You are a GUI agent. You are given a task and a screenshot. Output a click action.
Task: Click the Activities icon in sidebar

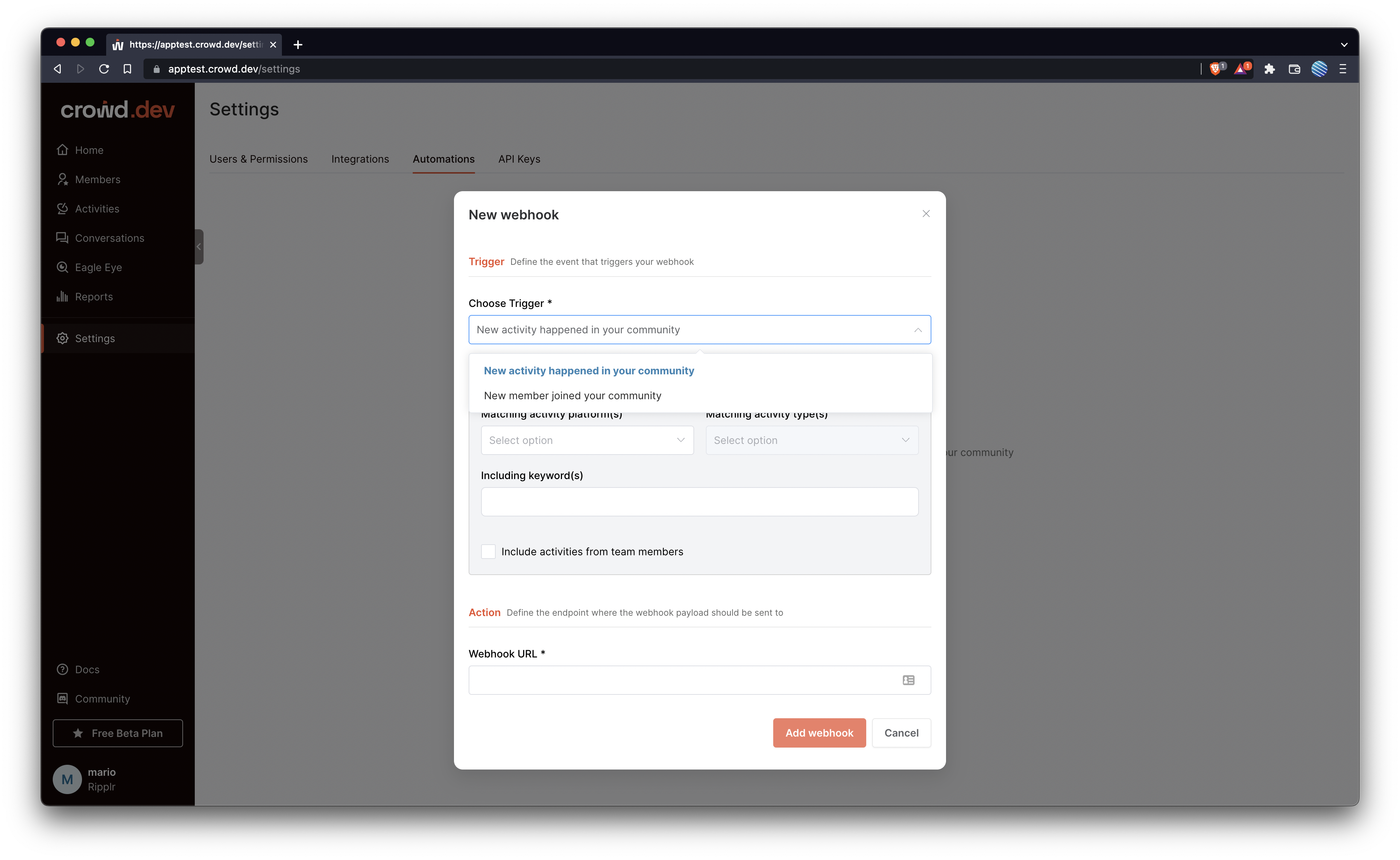63,209
